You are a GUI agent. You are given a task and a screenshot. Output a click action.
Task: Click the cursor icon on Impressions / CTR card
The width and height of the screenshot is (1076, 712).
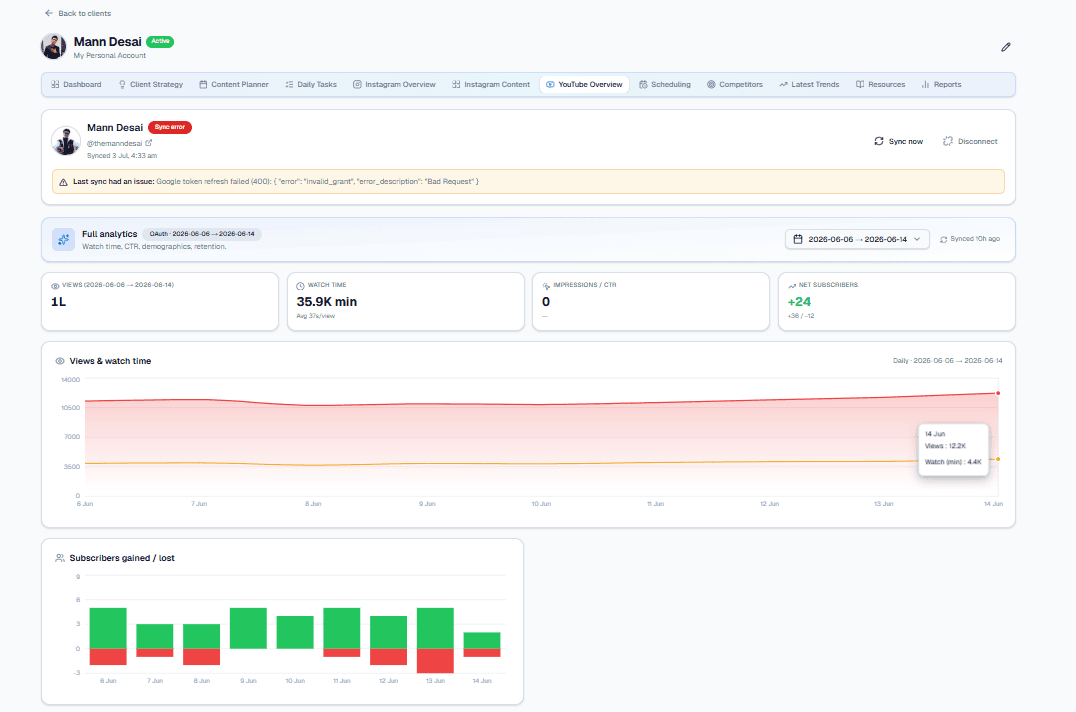click(x=546, y=286)
